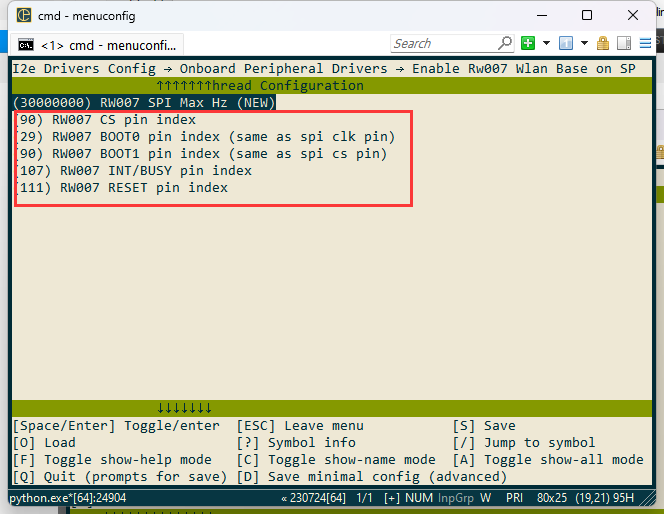
Task: Click '[C] Toggle show-name mode' hint
Action: click(336, 459)
